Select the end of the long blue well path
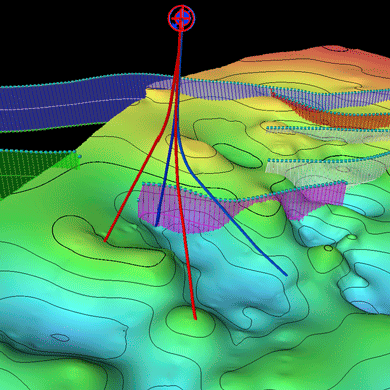Image resolution: width=390 pixels, height=390 pixels. pos(286,274)
